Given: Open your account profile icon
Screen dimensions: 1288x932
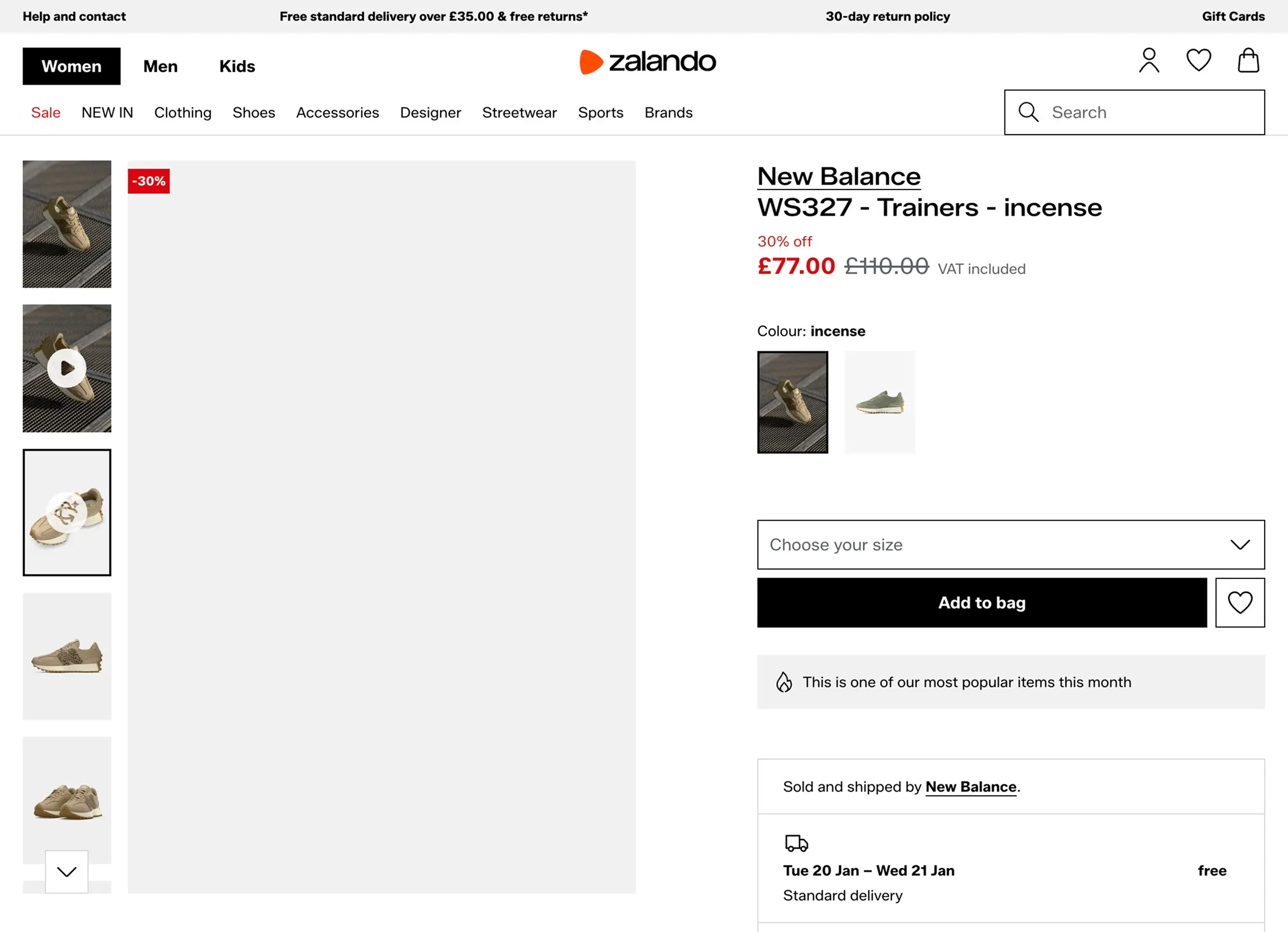Looking at the screenshot, I should coord(1149,61).
